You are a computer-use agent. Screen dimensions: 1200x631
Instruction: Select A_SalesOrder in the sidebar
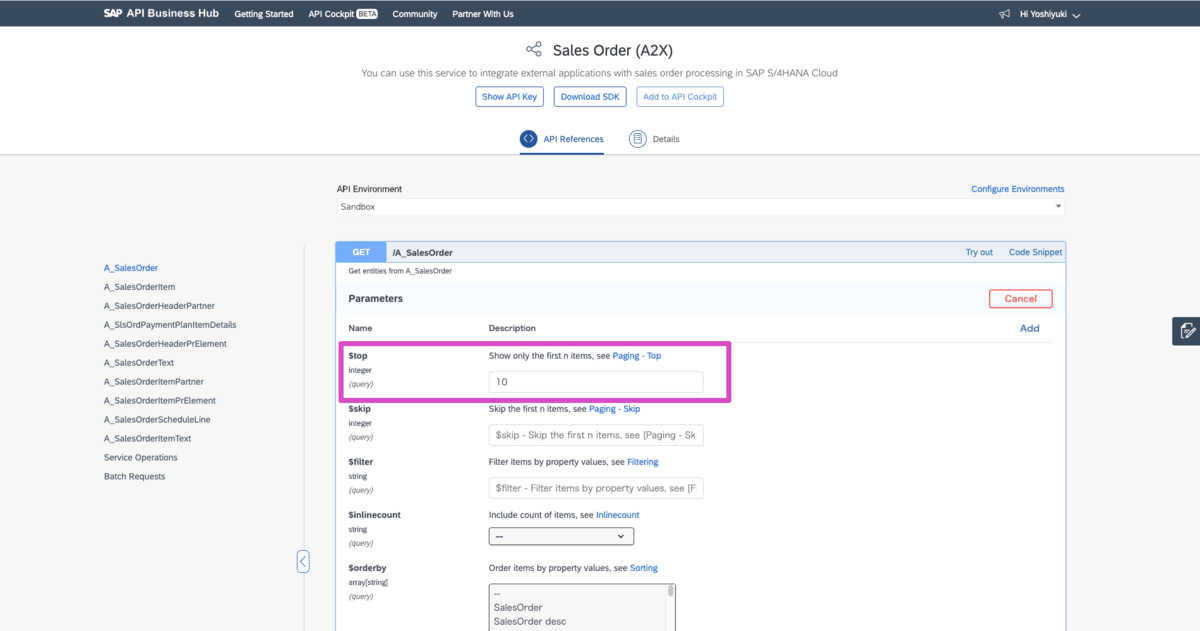[x=130, y=268]
